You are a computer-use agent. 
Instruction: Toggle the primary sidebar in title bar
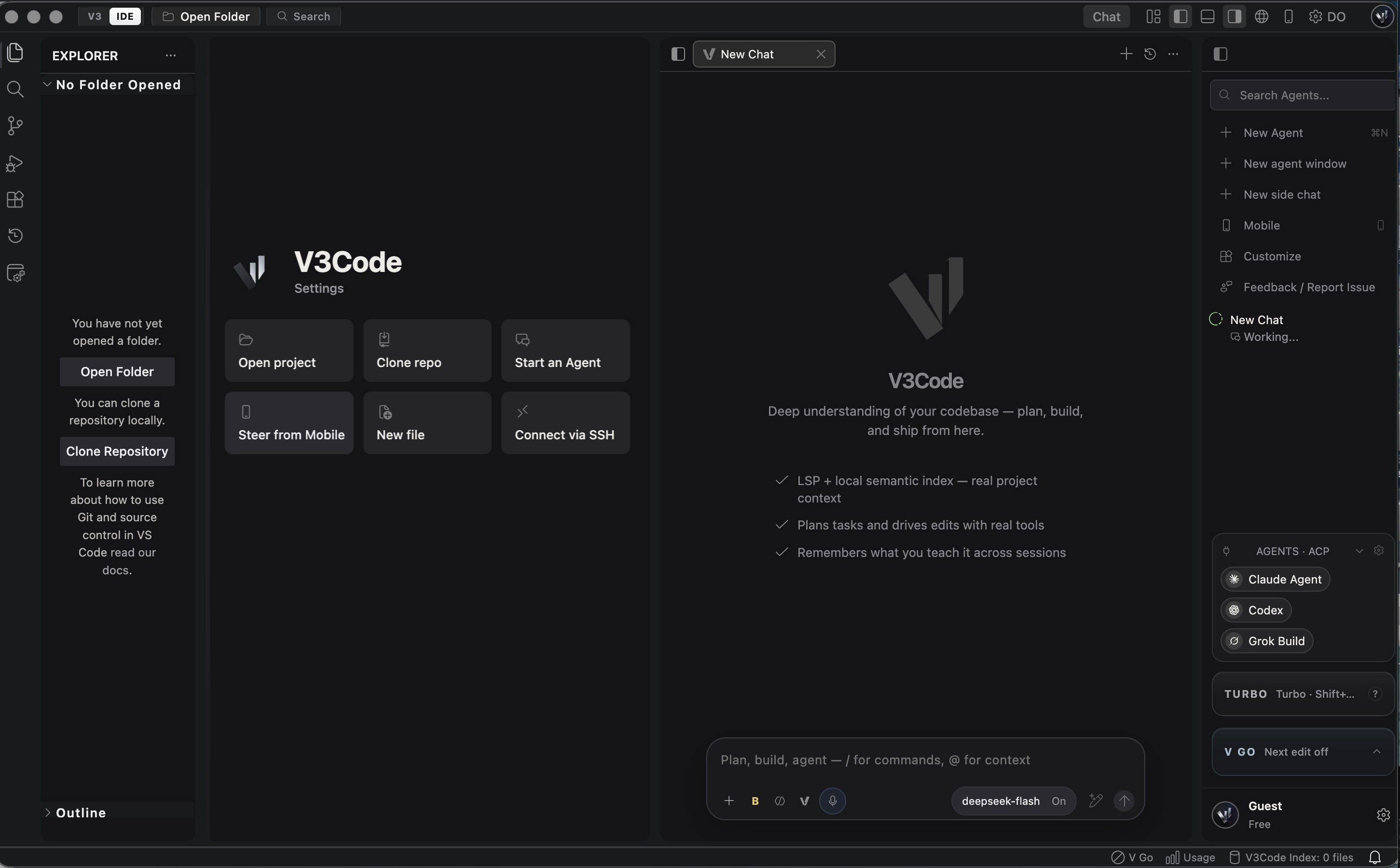point(1180,16)
